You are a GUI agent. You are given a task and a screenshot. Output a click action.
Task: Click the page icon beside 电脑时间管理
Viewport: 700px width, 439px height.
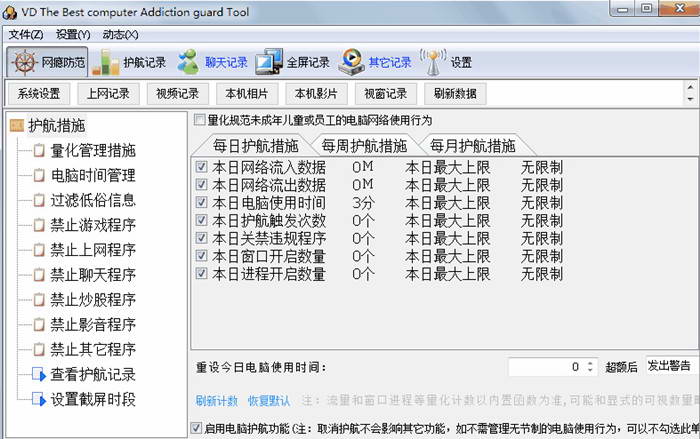[x=39, y=176]
